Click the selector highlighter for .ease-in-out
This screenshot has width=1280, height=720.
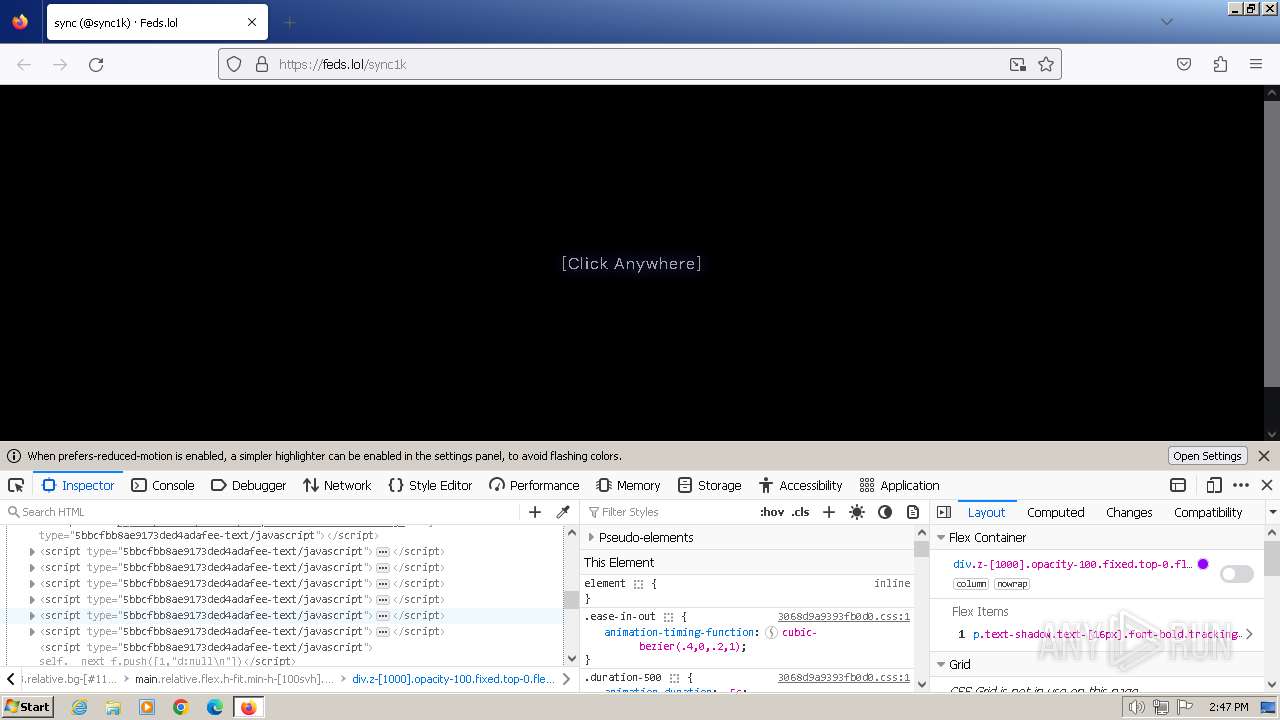click(669, 617)
